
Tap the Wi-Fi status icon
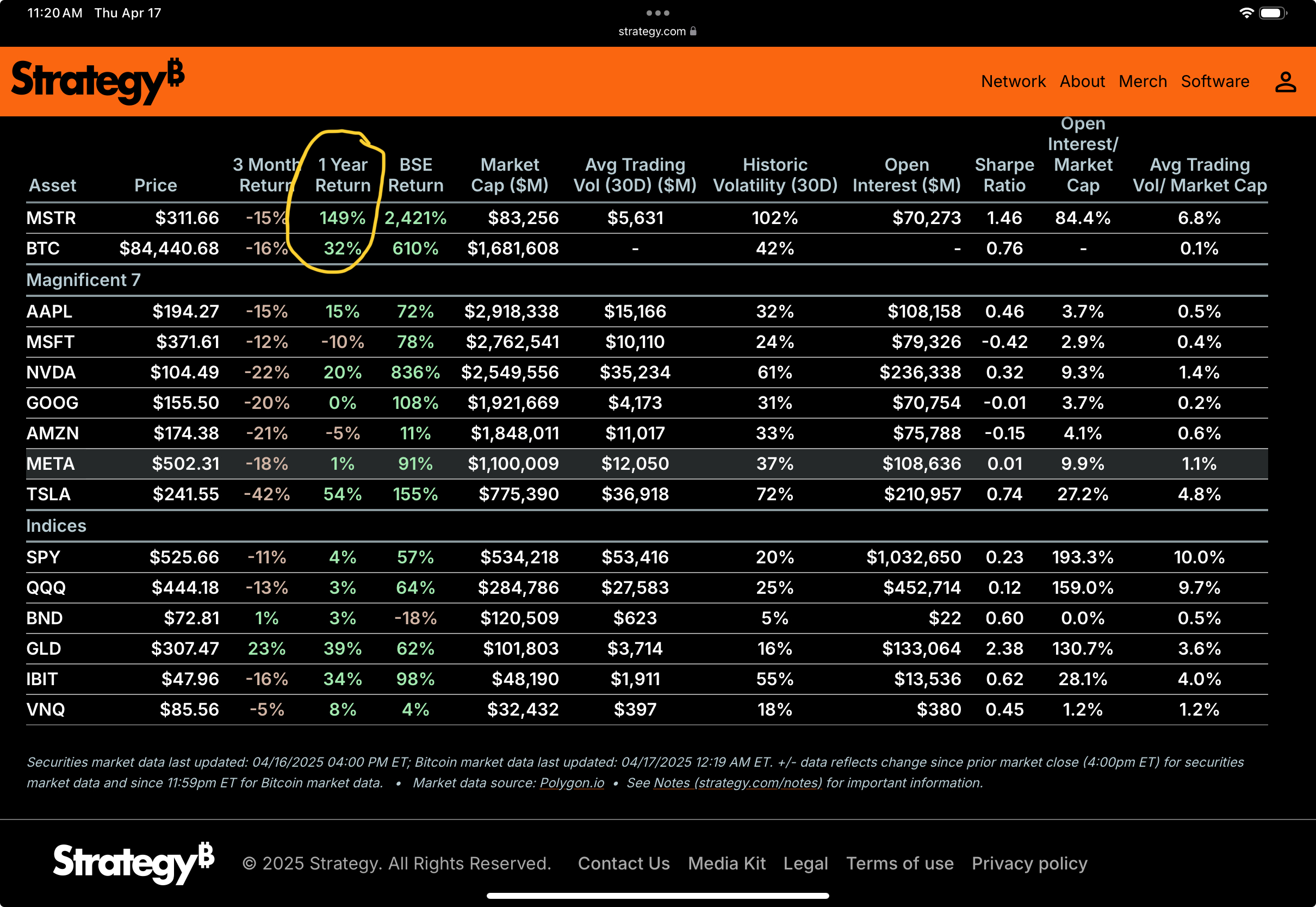pyautogui.click(x=1246, y=13)
